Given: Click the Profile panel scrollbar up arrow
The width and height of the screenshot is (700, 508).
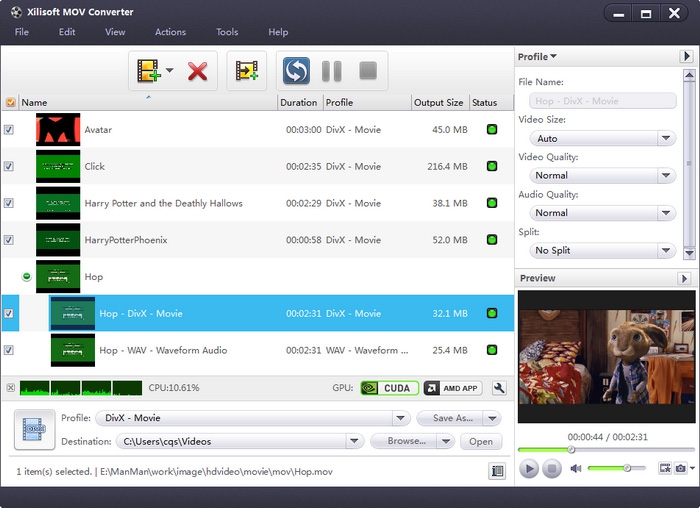Looking at the screenshot, I should coord(689,75).
